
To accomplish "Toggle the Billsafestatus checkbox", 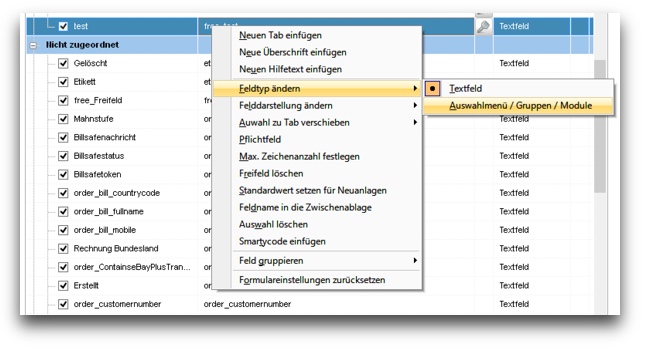I will 63,156.
